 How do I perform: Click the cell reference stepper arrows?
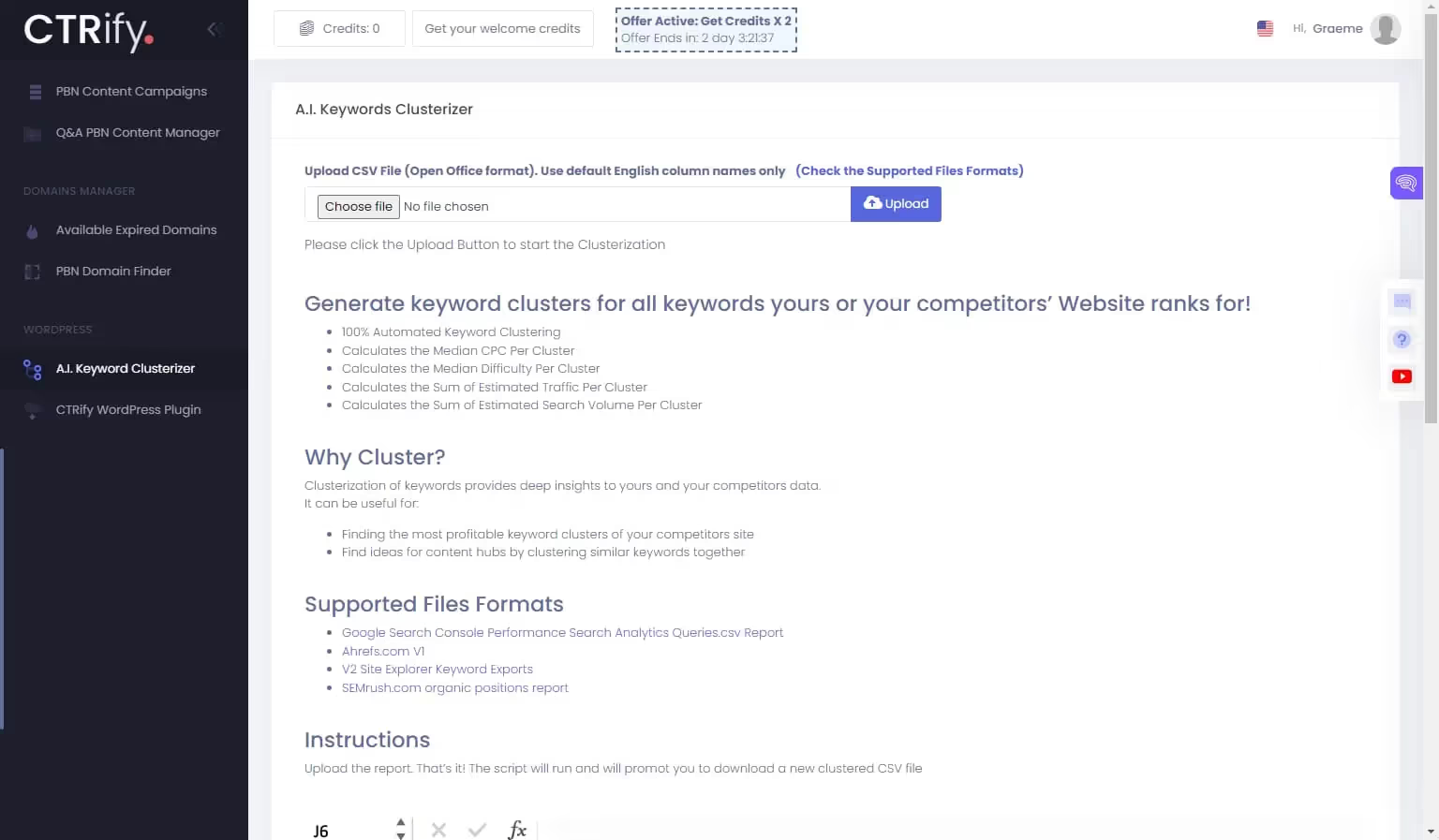click(x=401, y=829)
